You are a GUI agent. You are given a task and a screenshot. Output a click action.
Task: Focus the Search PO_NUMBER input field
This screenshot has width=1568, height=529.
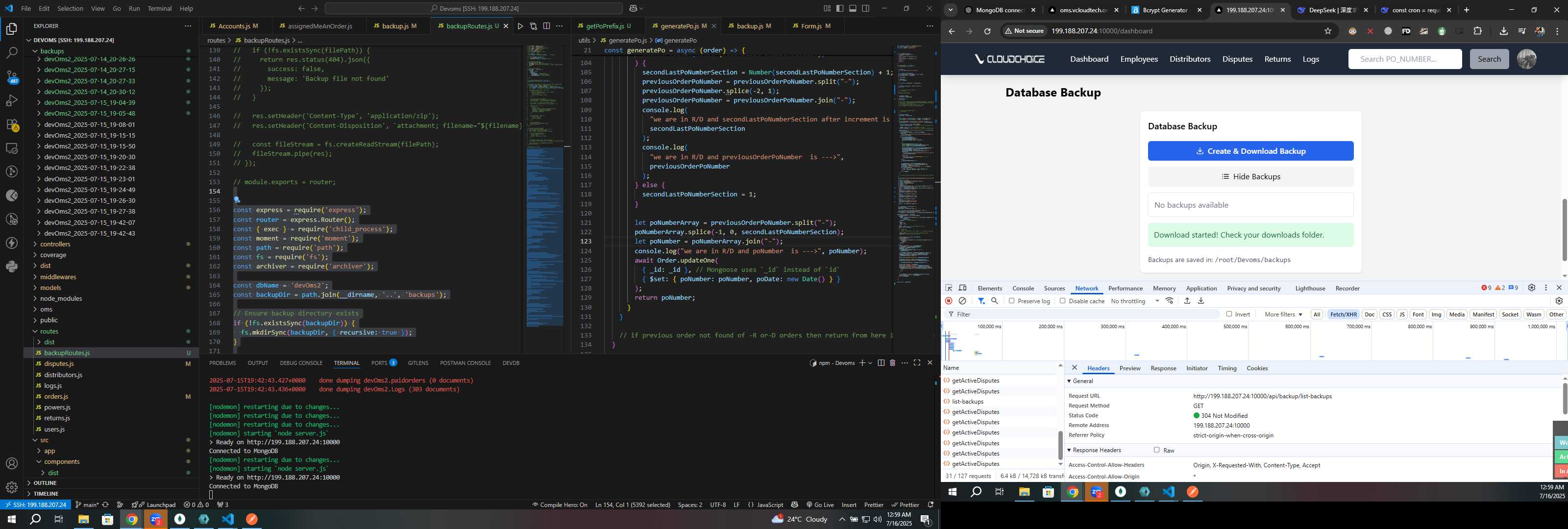pos(1404,59)
